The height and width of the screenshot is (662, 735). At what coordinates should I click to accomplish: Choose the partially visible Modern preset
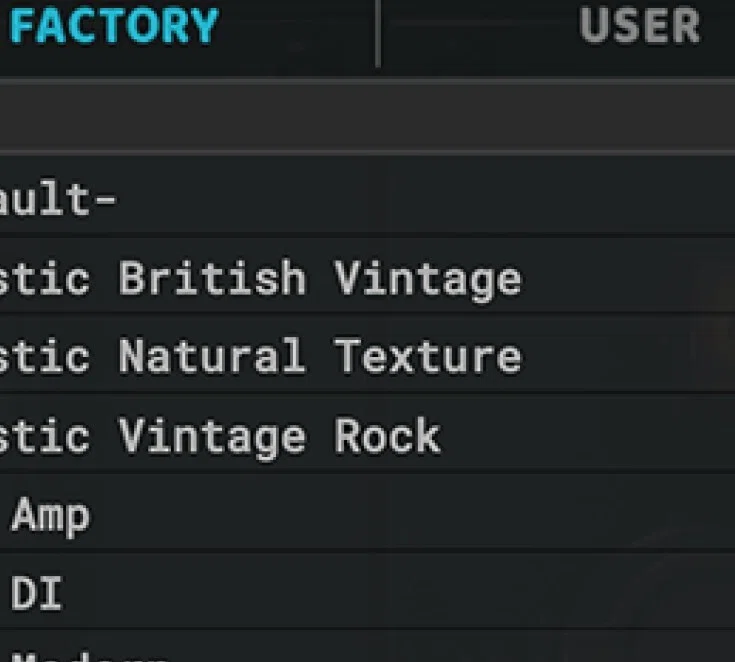click(x=368, y=648)
